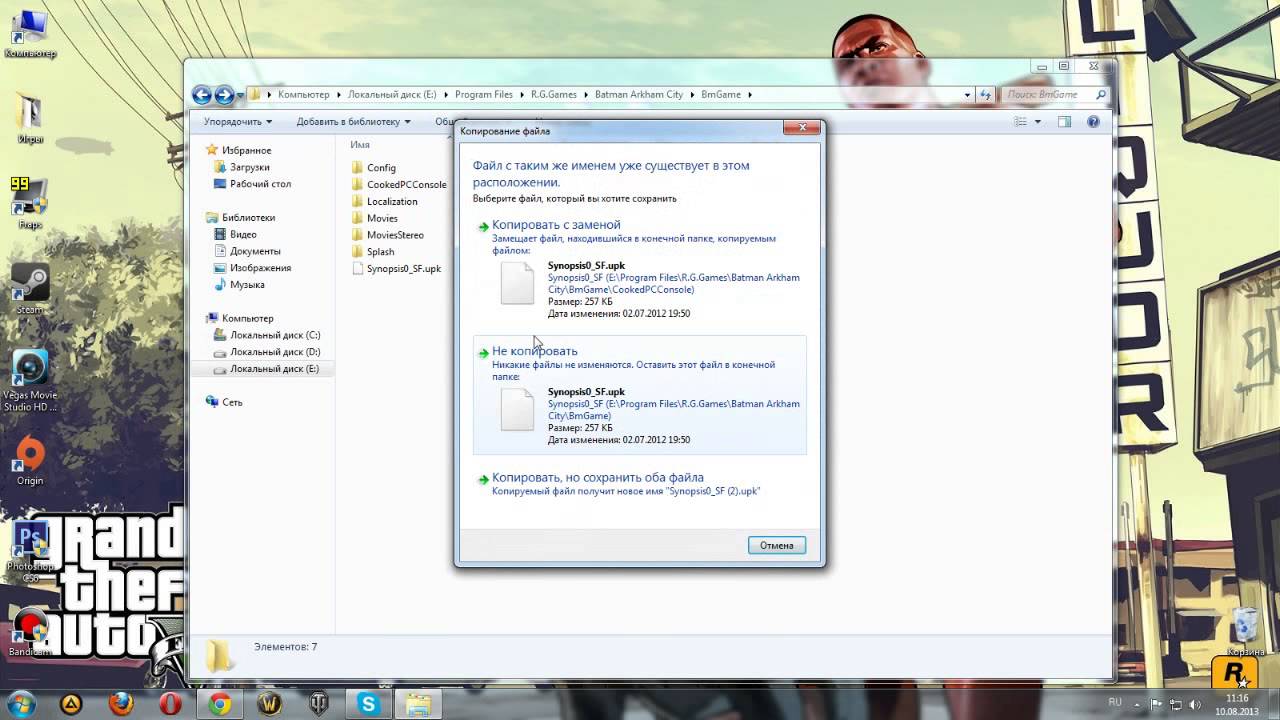Open World of Tanks taskbar icon
1280x720 pixels.
tap(320, 704)
